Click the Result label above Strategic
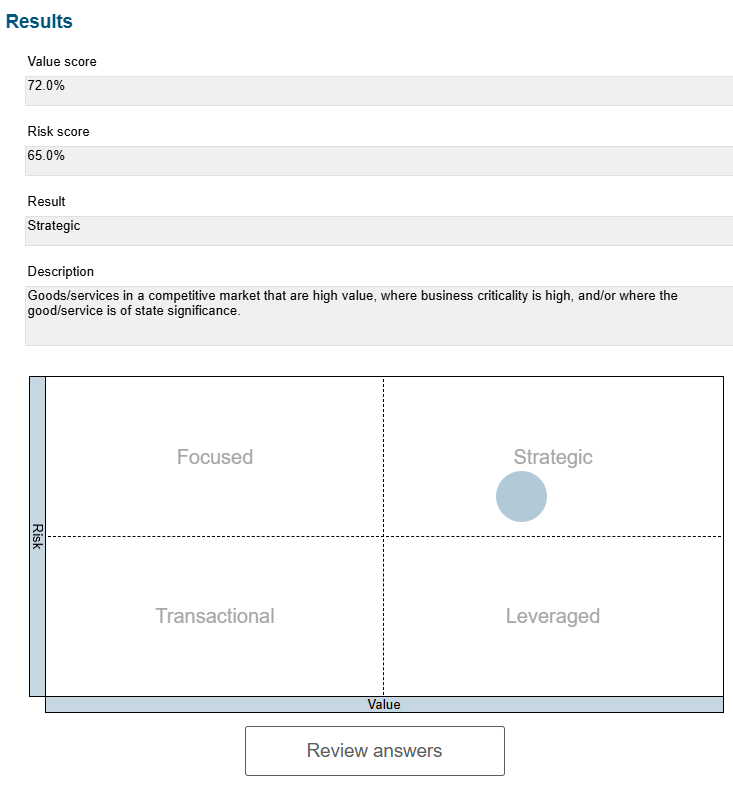Screen dimensions: 733x790 [46, 202]
